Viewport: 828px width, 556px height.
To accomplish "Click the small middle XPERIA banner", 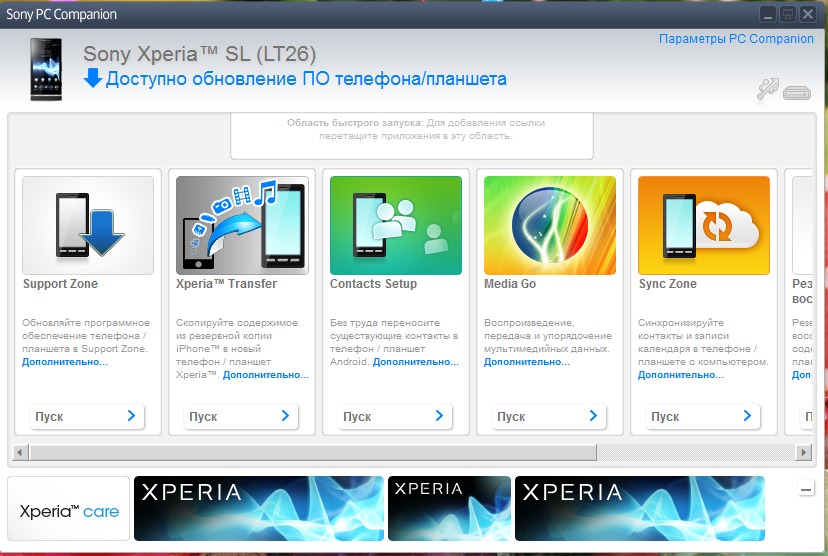I will 449,508.
